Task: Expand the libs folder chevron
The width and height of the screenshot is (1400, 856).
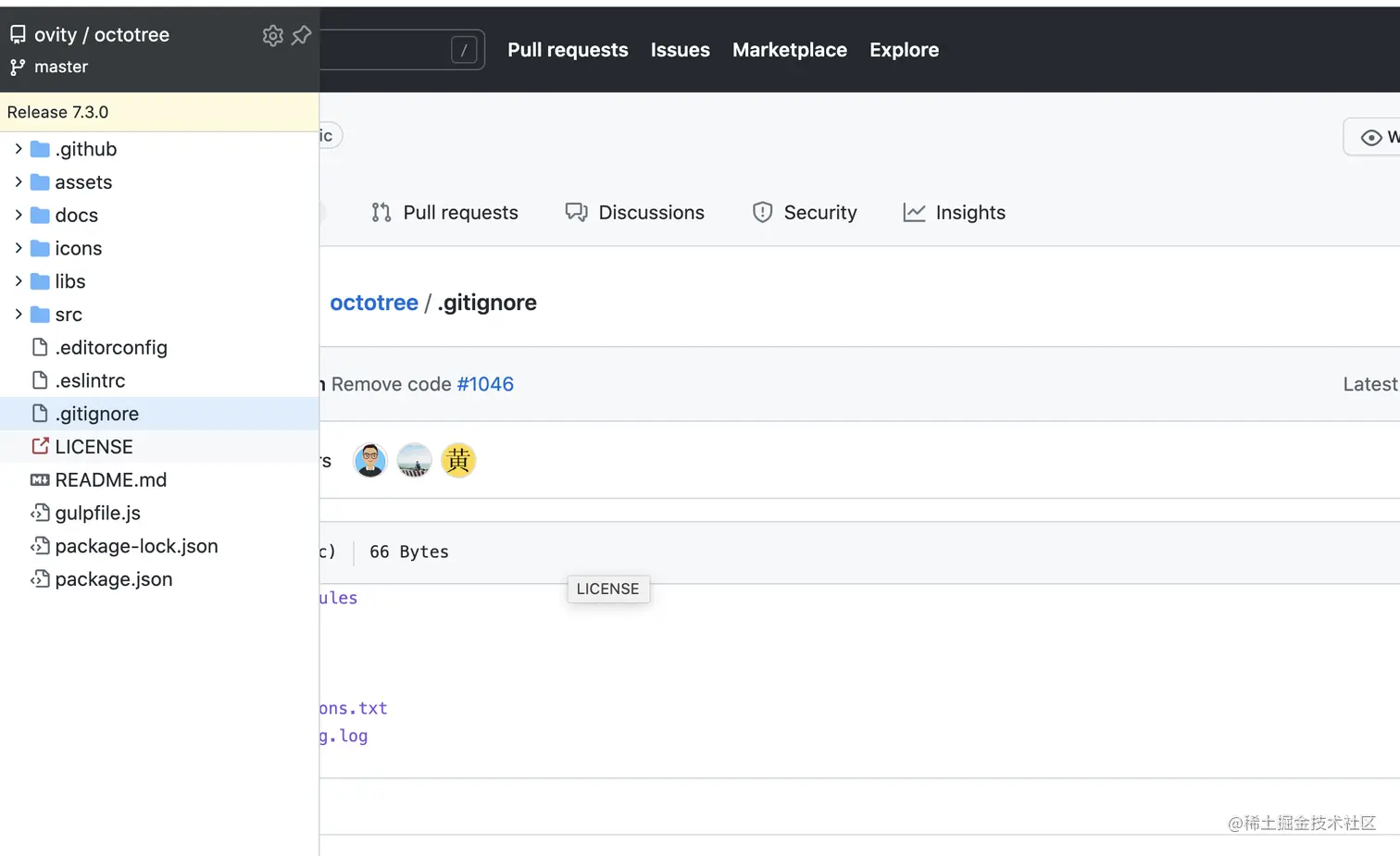Action: (x=19, y=280)
